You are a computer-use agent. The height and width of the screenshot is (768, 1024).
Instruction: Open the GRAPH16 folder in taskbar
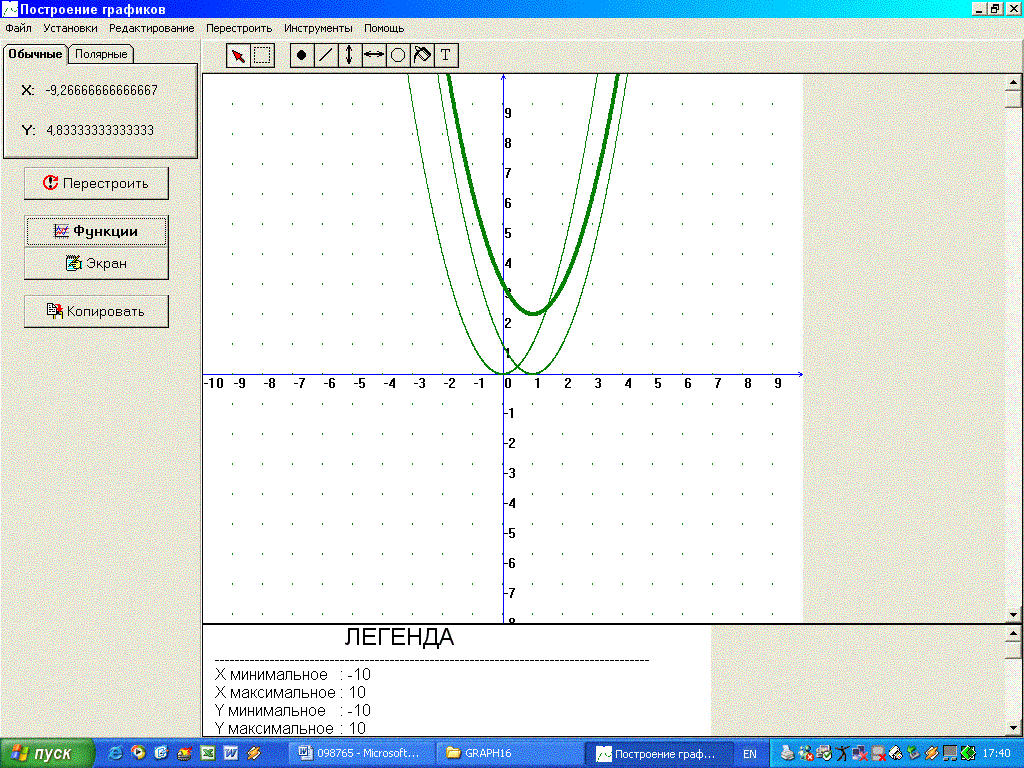pos(506,753)
